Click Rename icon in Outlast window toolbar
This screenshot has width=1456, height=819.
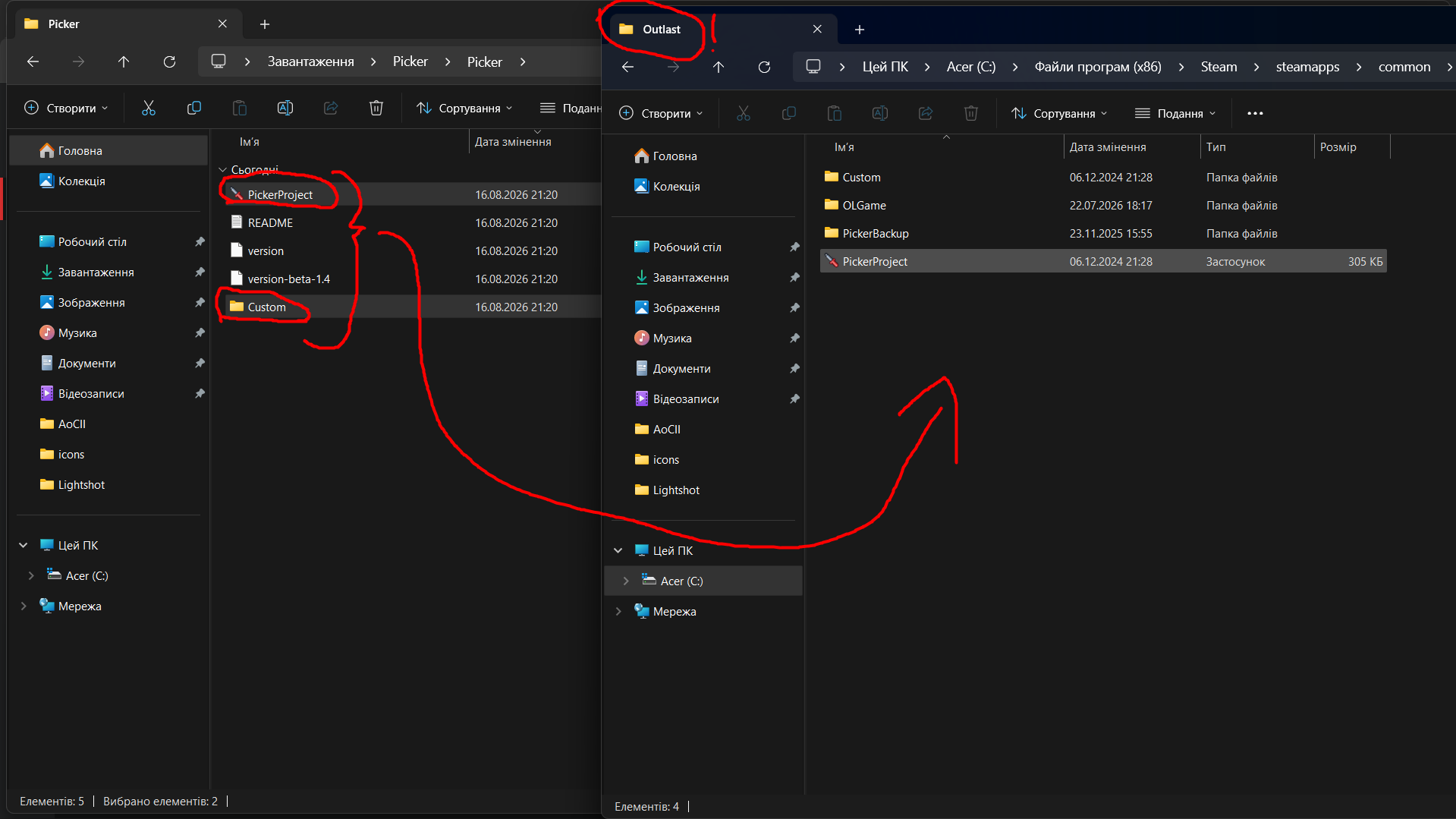point(880,113)
